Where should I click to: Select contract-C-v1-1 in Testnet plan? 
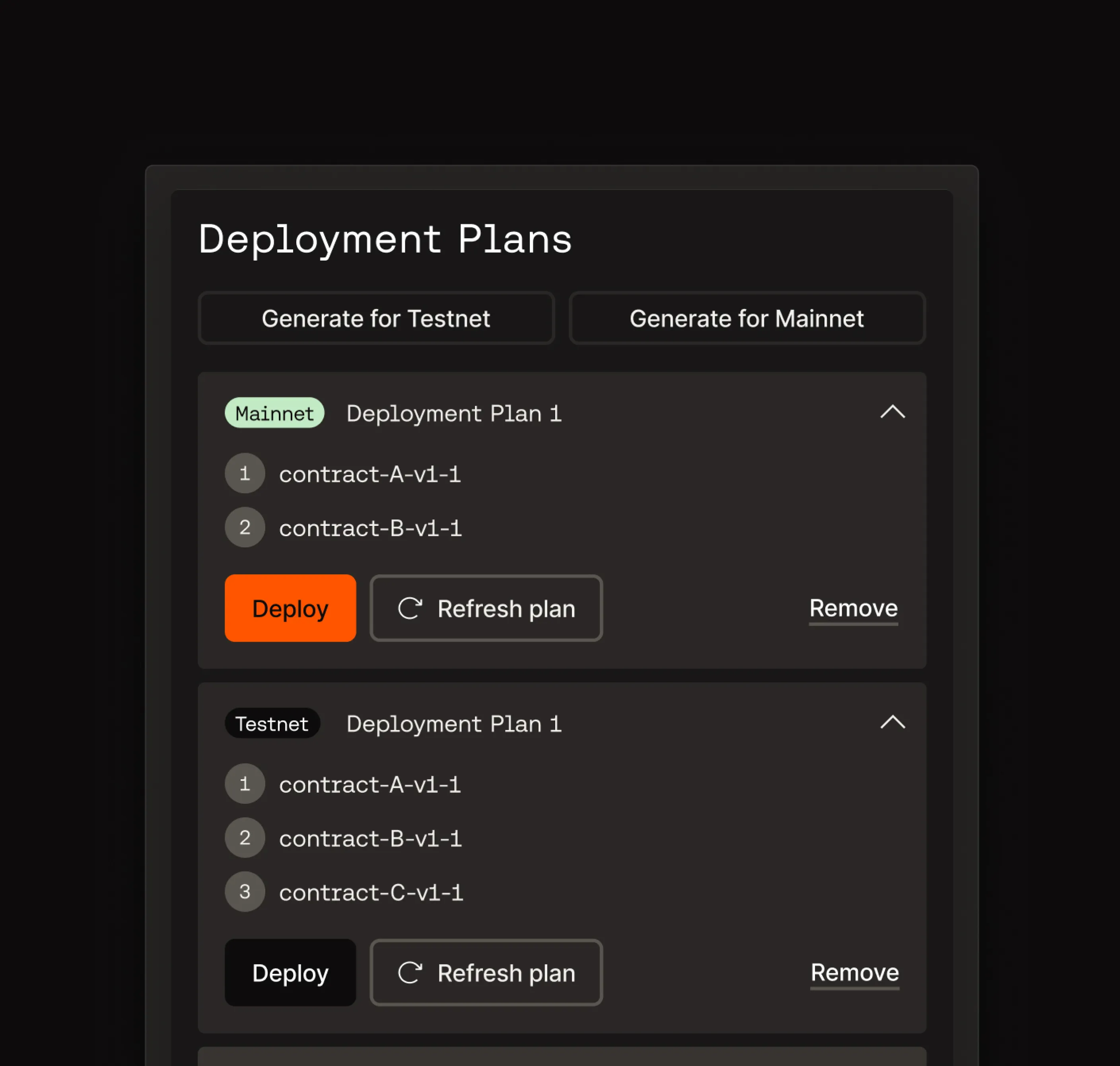click(371, 892)
